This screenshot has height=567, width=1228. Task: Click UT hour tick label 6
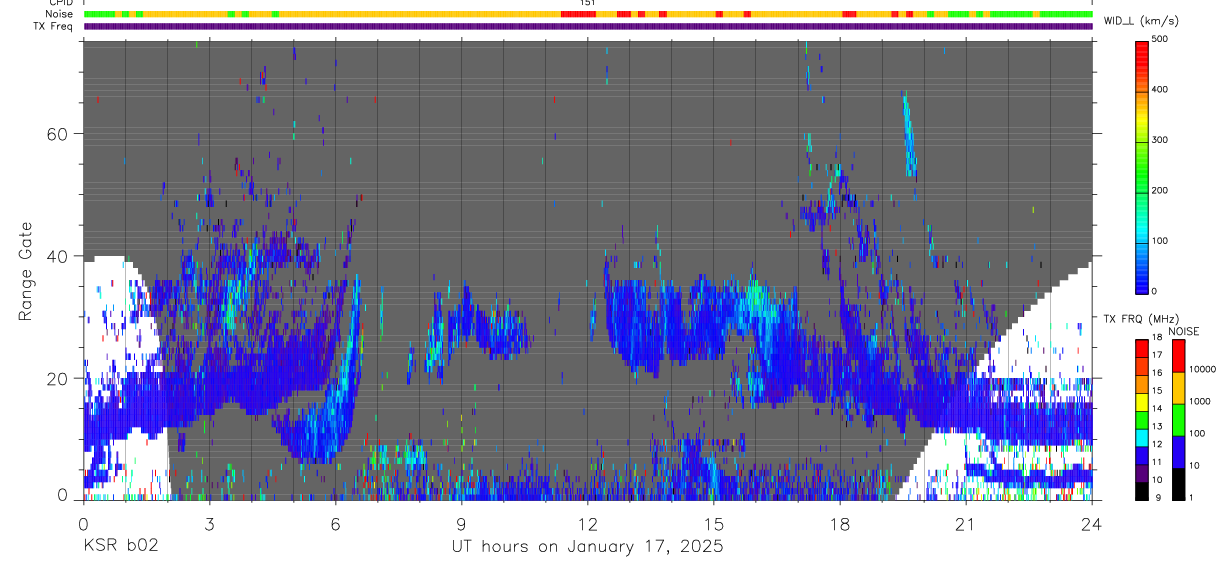coord(335,523)
